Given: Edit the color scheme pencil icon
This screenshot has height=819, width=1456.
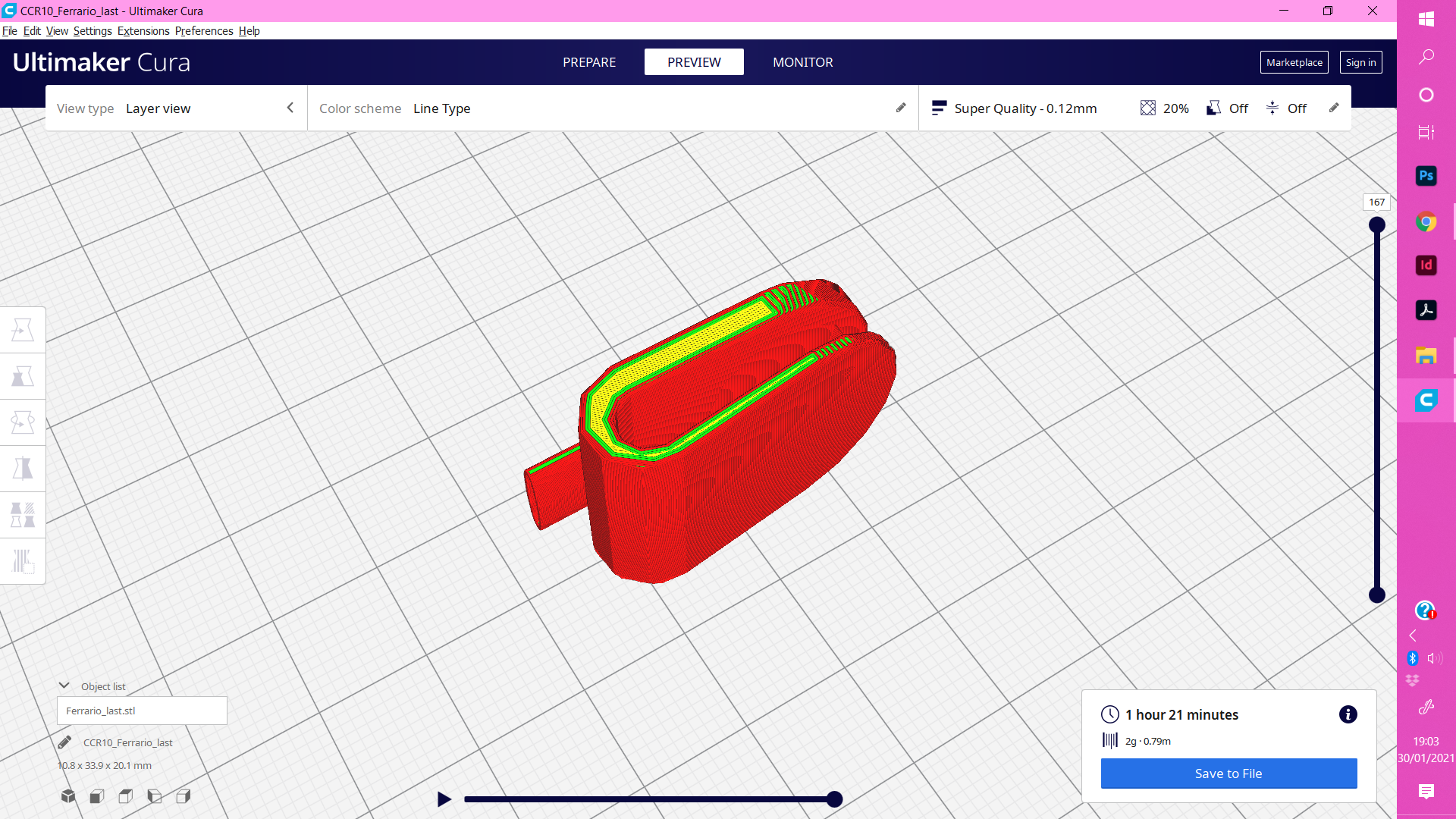Looking at the screenshot, I should click(901, 108).
